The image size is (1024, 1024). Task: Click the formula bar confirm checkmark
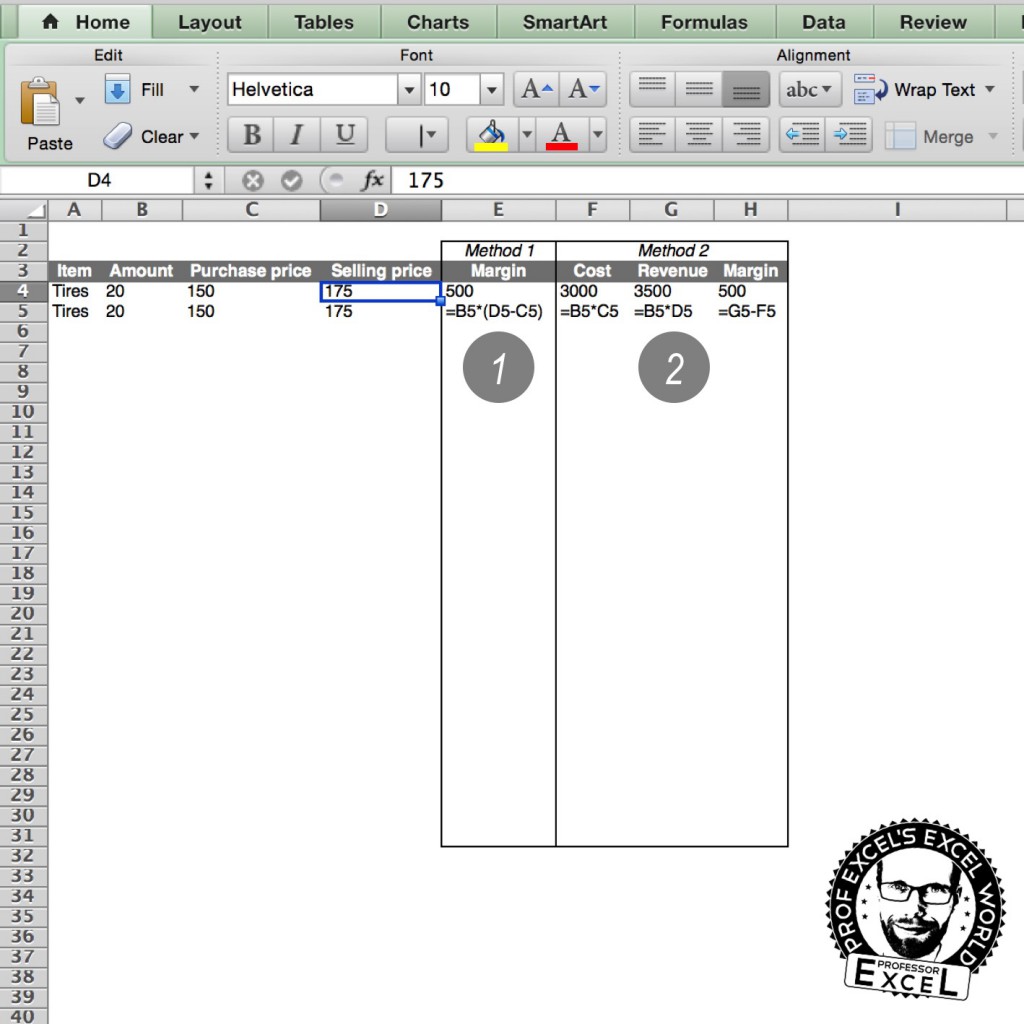click(291, 181)
